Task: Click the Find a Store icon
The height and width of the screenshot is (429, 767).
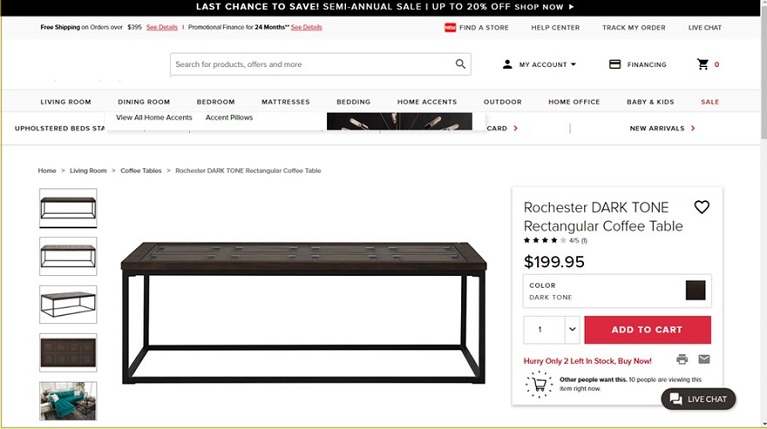Action: pyautogui.click(x=450, y=27)
